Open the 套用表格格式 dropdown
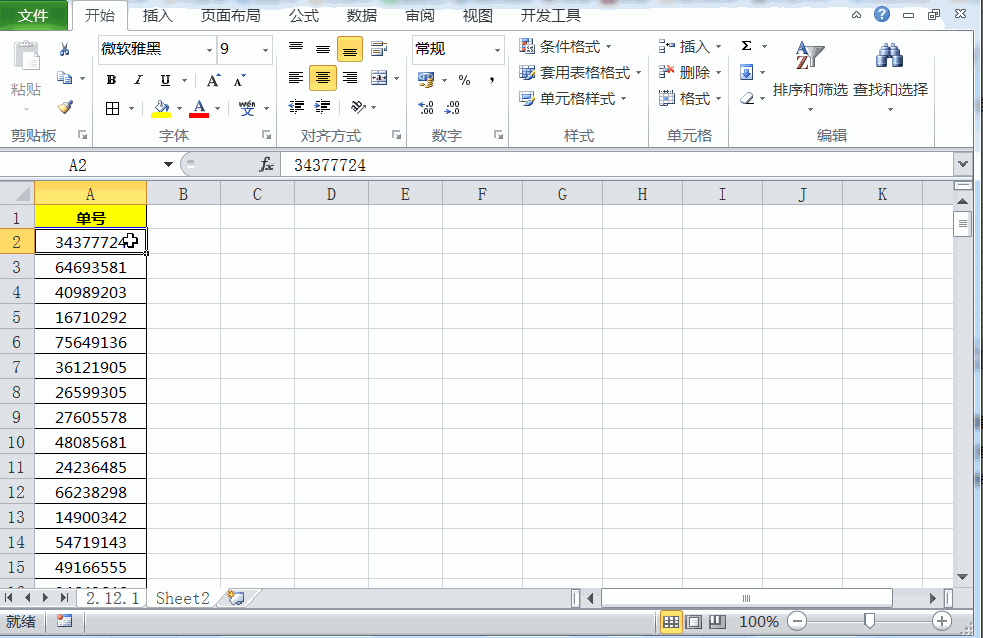This screenshot has width=983, height=638. point(581,73)
